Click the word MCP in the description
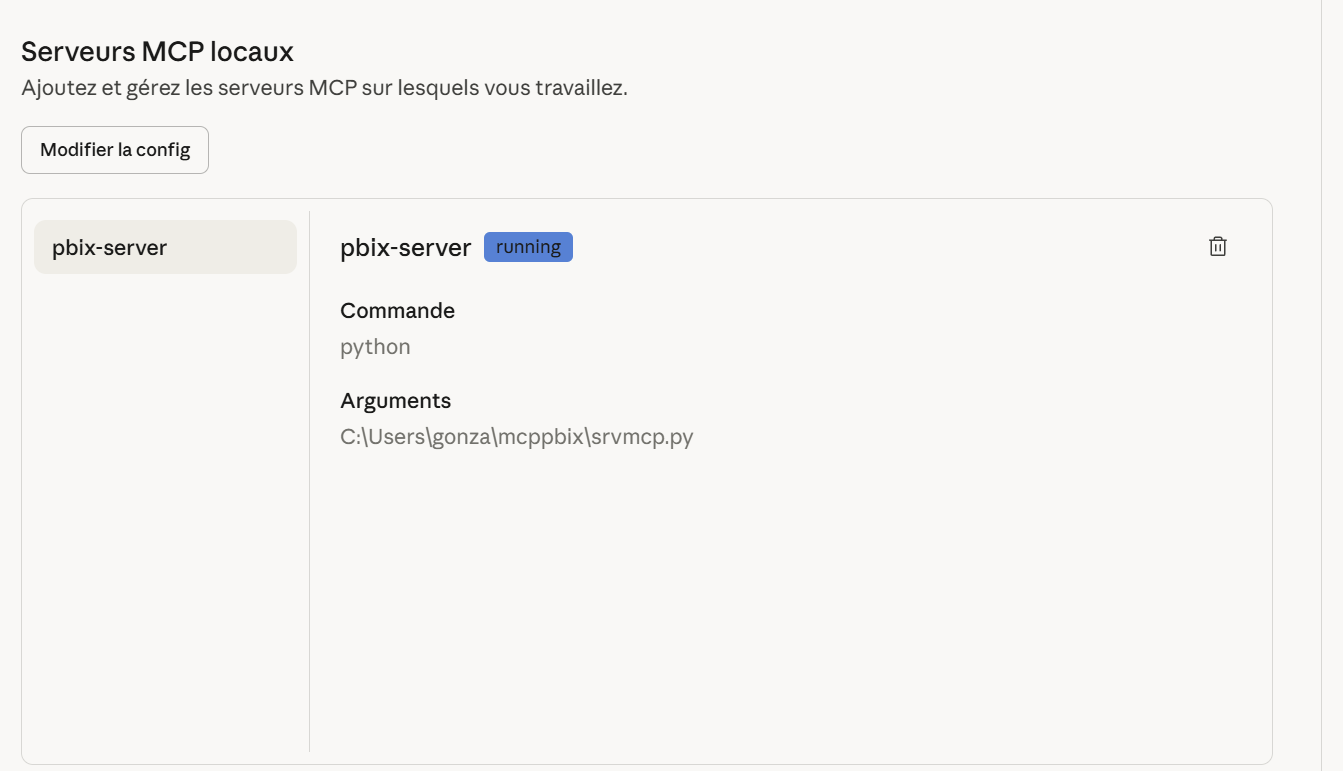 (x=334, y=88)
